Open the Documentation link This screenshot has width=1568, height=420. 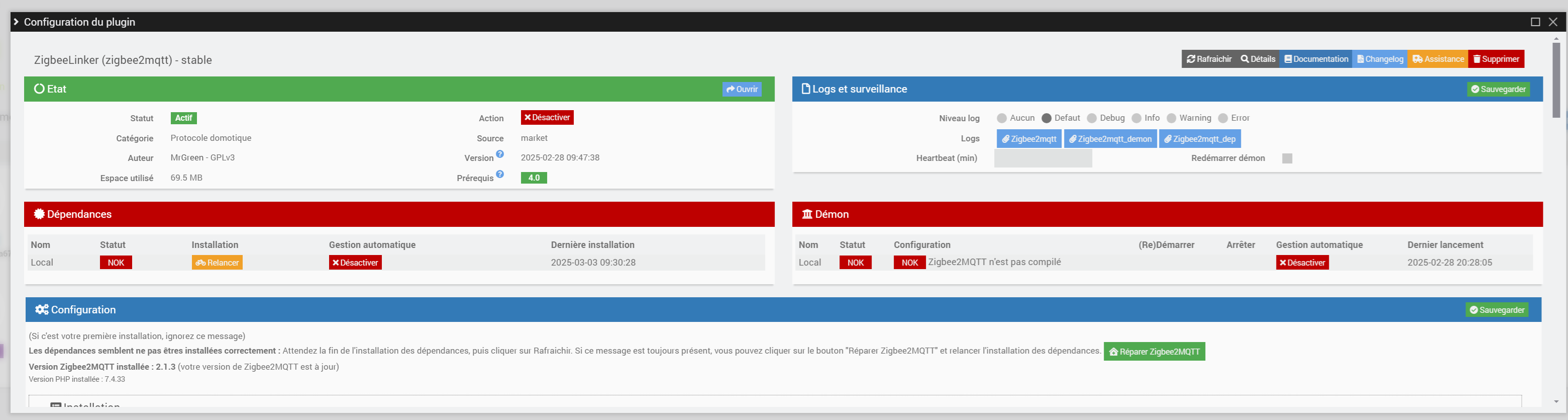point(1316,59)
